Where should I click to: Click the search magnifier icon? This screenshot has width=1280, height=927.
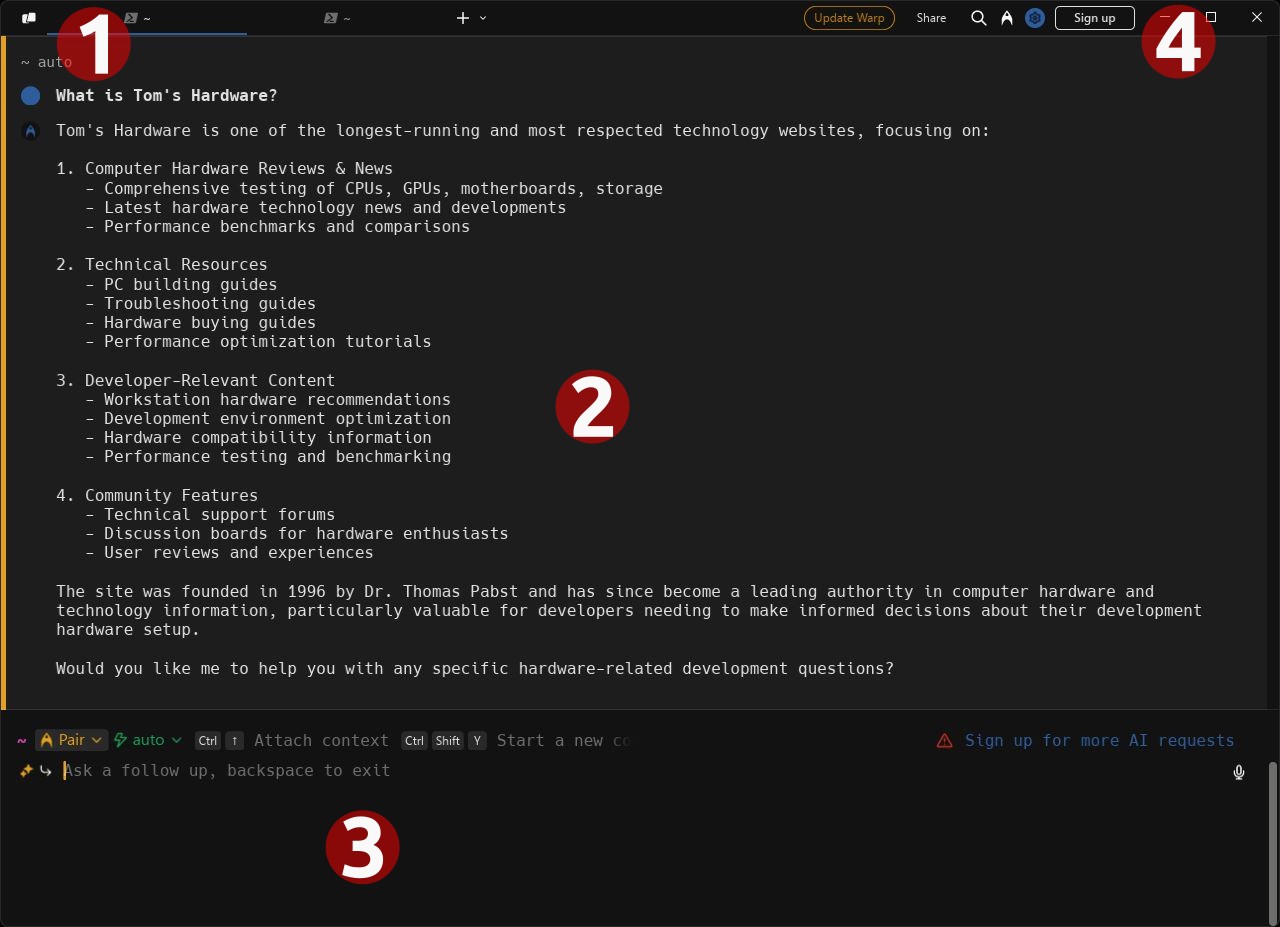pos(979,18)
